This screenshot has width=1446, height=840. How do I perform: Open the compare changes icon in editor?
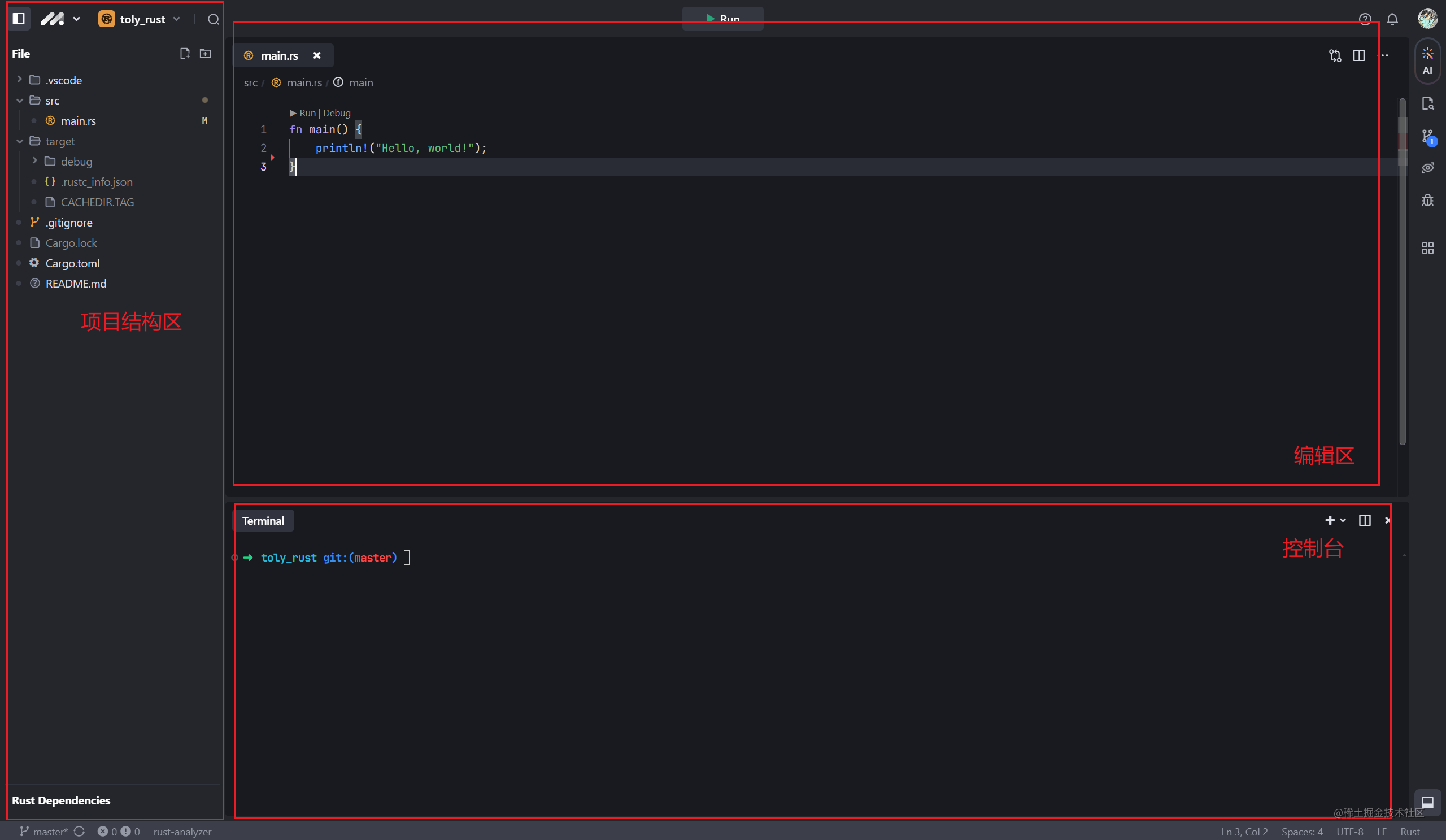point(1335,56)
